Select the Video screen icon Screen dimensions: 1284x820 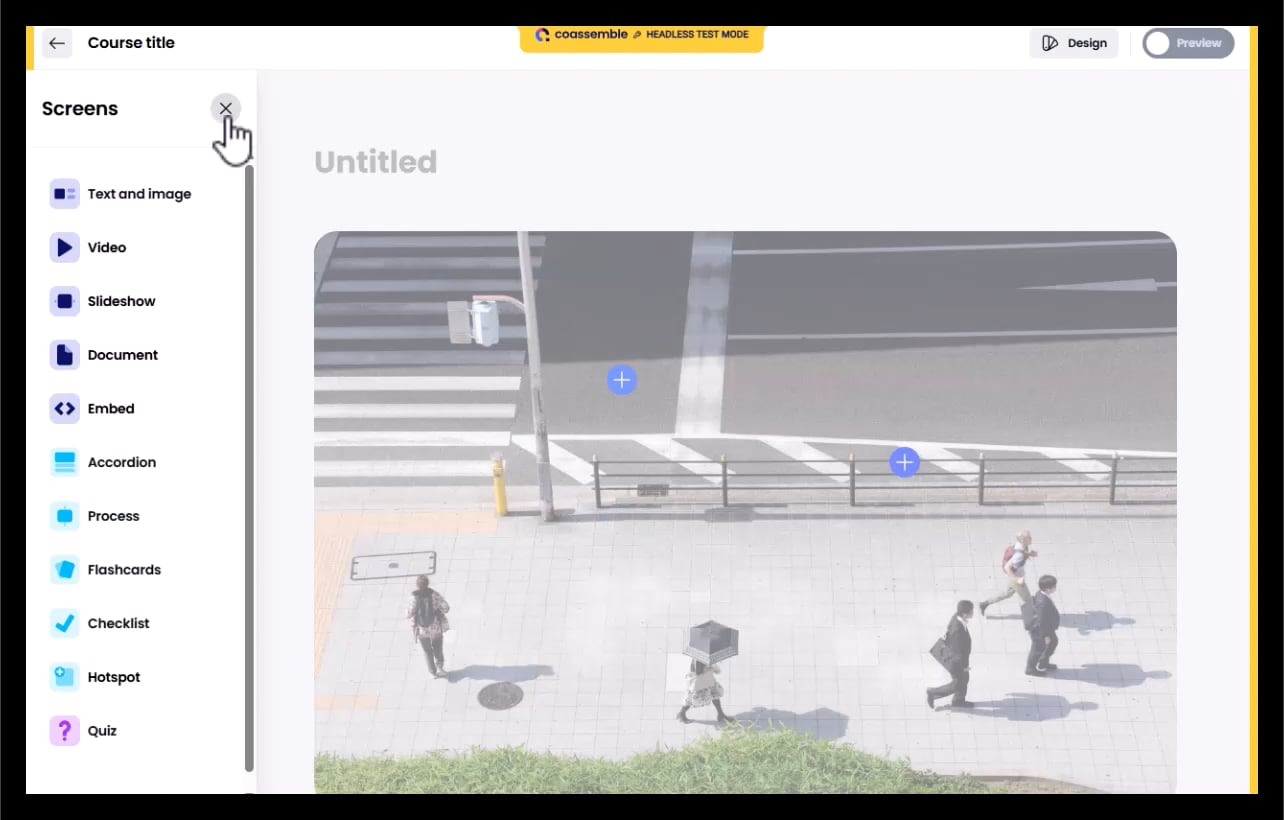pyautogui.click(x=65, y=247)
